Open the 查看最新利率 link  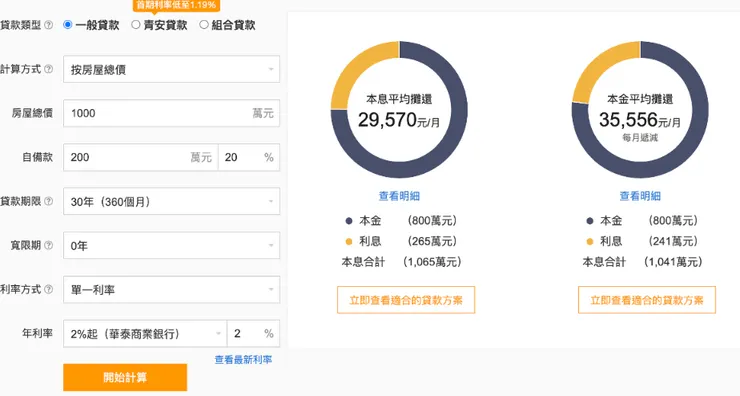(x=243, y=360)
